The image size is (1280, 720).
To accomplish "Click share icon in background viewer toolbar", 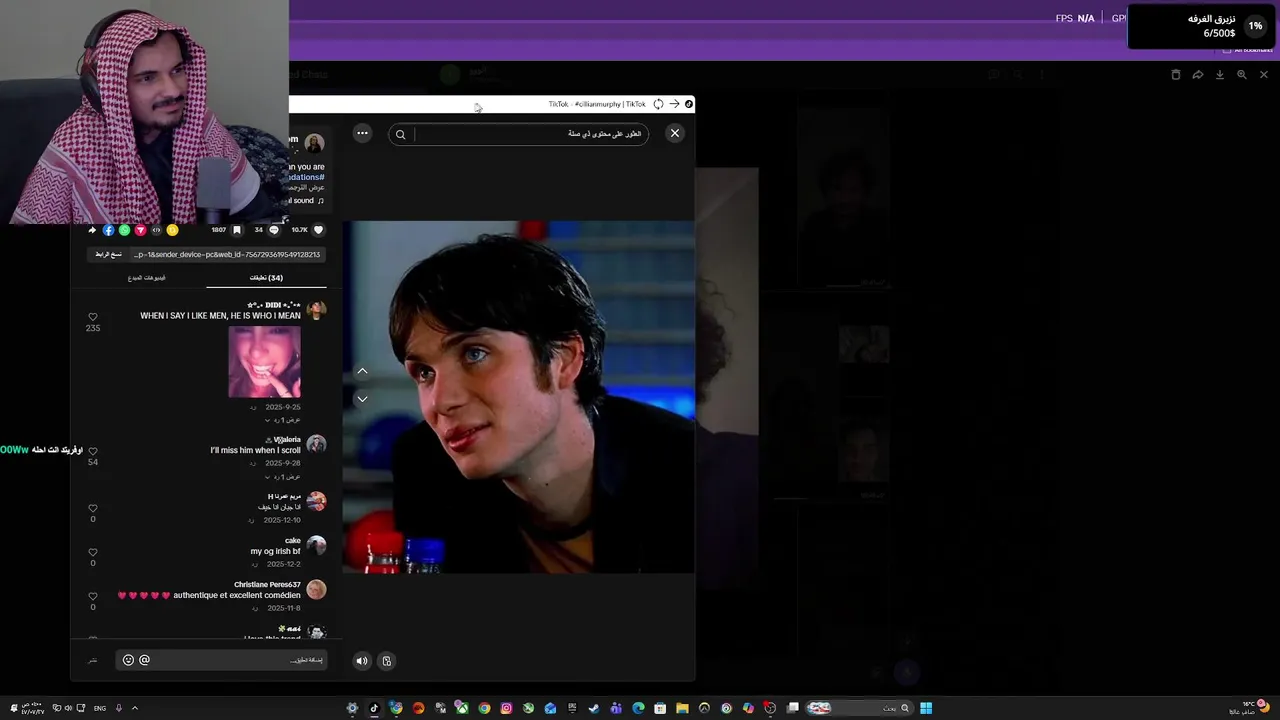I will [1198, 75].
